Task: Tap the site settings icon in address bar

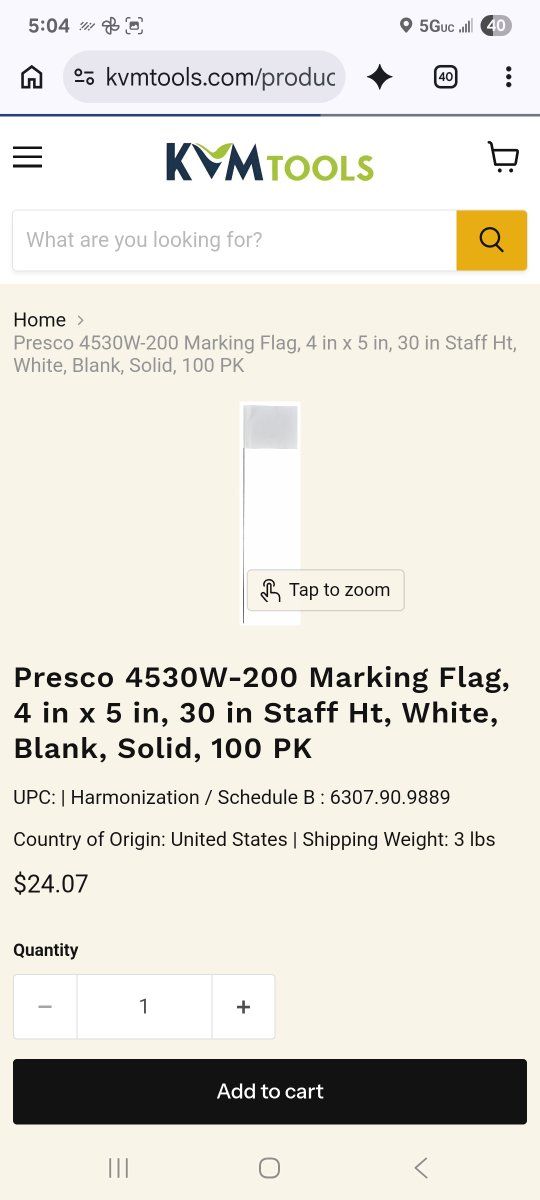Action: coord(84,77)
